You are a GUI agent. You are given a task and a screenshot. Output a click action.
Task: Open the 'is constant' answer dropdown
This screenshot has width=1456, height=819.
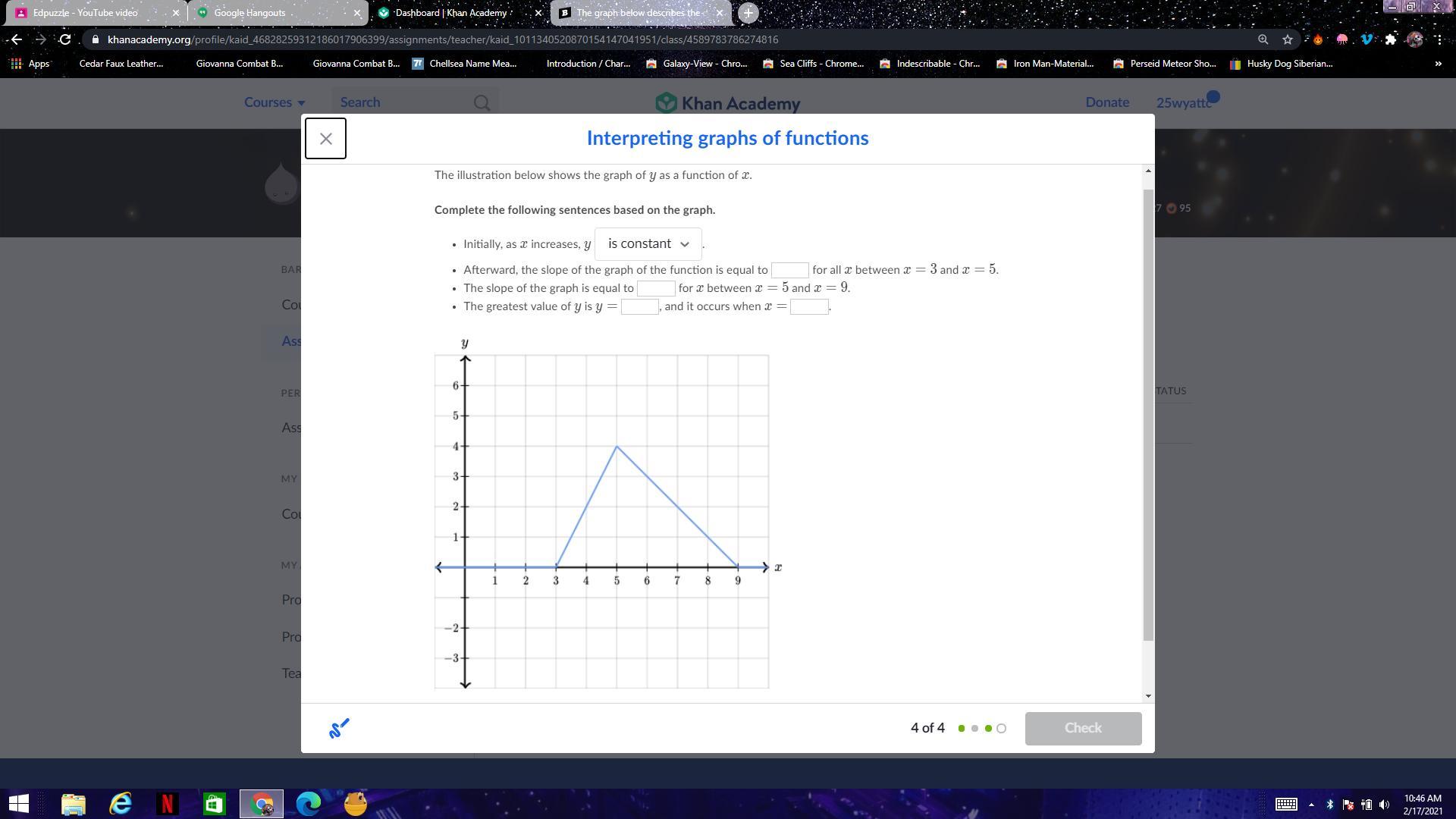648,244
